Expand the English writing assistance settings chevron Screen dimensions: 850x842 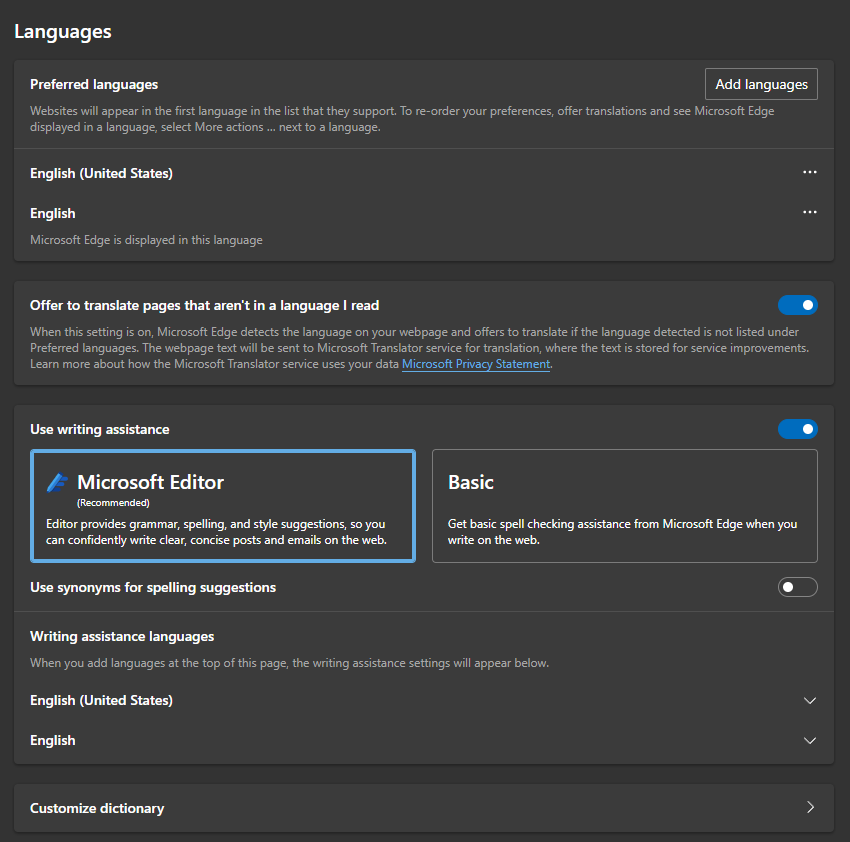(x=809, y=741)
